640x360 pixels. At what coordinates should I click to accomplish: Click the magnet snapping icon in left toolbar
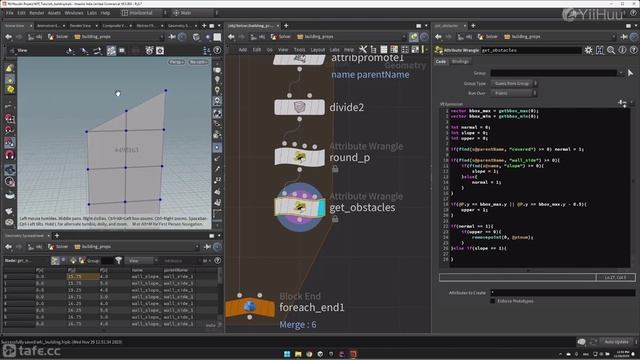[10, 155]
